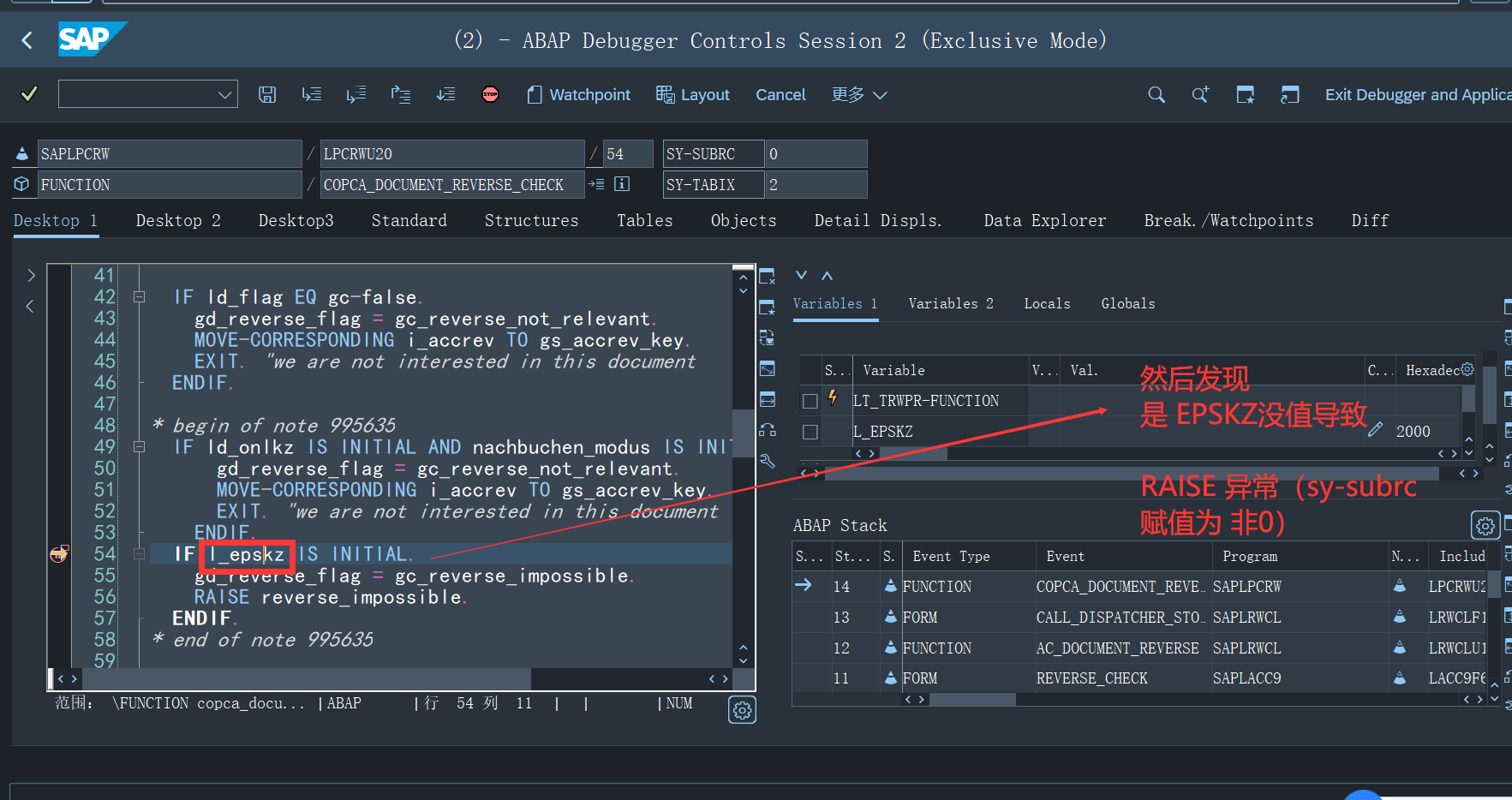Click the SAPLPCRW program field
The width and height of the screenshot is (1512, 800).
[170, 154]
